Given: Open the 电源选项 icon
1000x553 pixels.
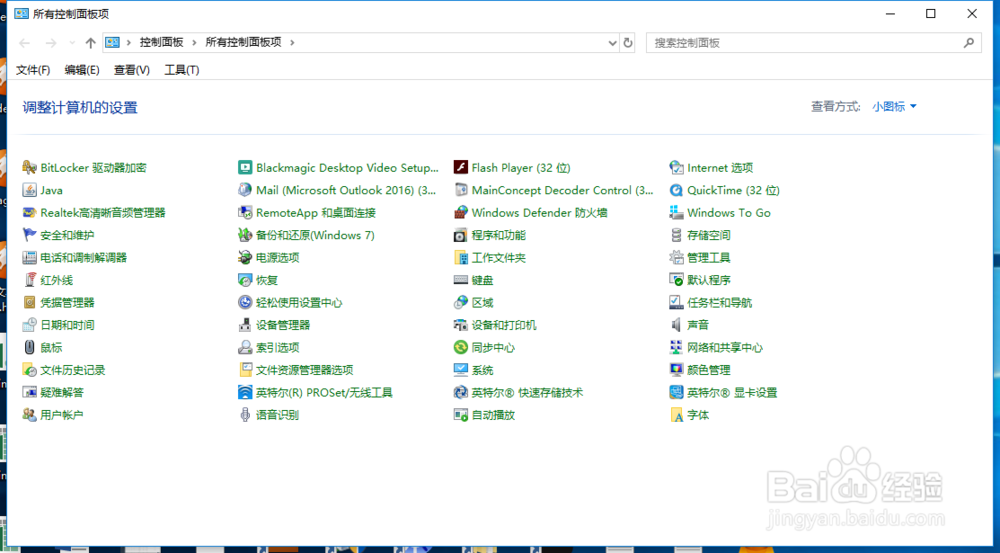Looking at the screenshot, I should 245,258.
